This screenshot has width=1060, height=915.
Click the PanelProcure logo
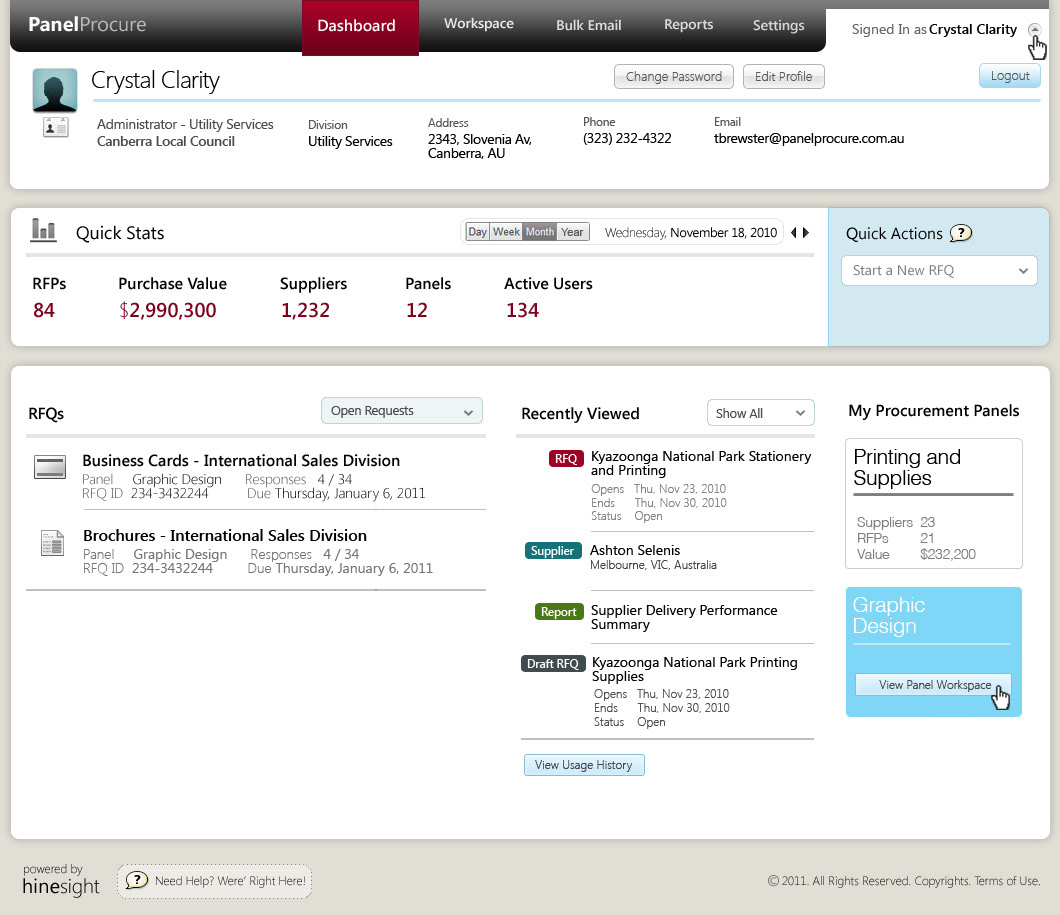point(87,25)
